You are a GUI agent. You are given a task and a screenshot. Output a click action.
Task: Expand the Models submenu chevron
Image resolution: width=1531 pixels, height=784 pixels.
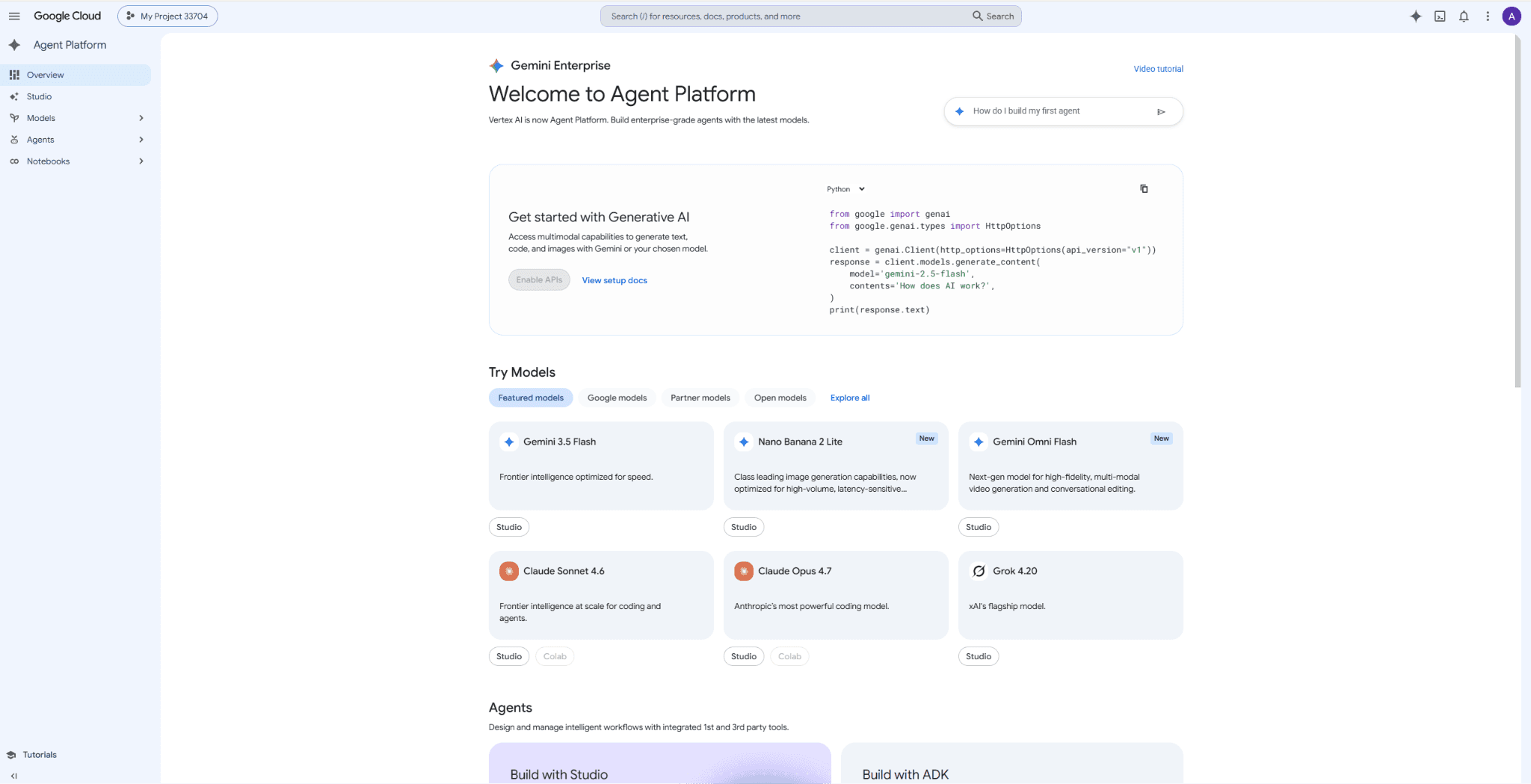[141, 118]
